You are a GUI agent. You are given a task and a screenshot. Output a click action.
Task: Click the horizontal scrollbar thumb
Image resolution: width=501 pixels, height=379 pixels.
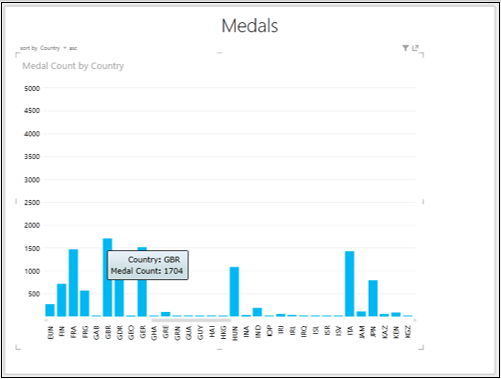click(x=191, y=320)
